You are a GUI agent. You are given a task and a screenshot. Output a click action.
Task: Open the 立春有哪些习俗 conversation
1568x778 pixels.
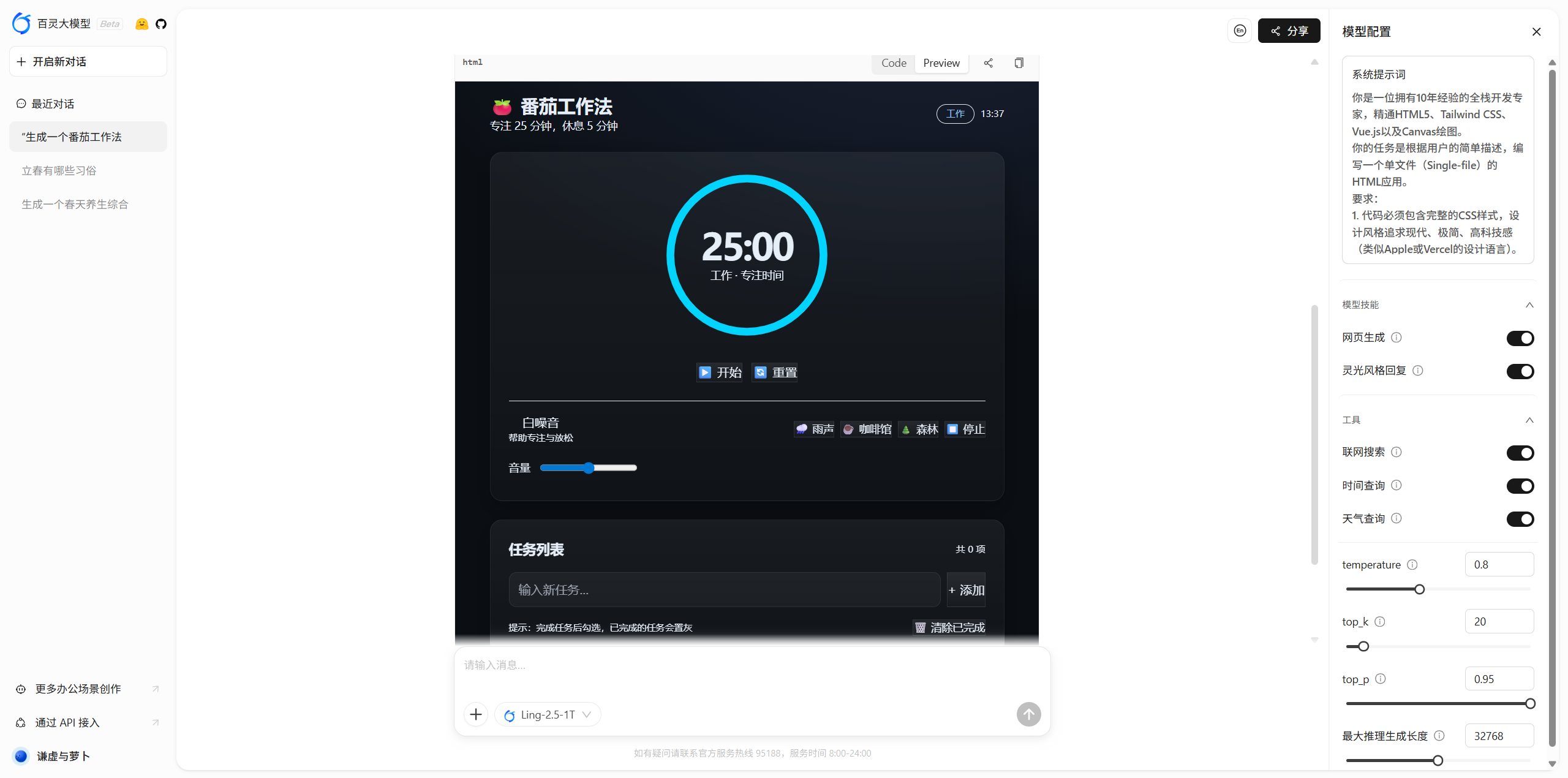click(59, 171)
